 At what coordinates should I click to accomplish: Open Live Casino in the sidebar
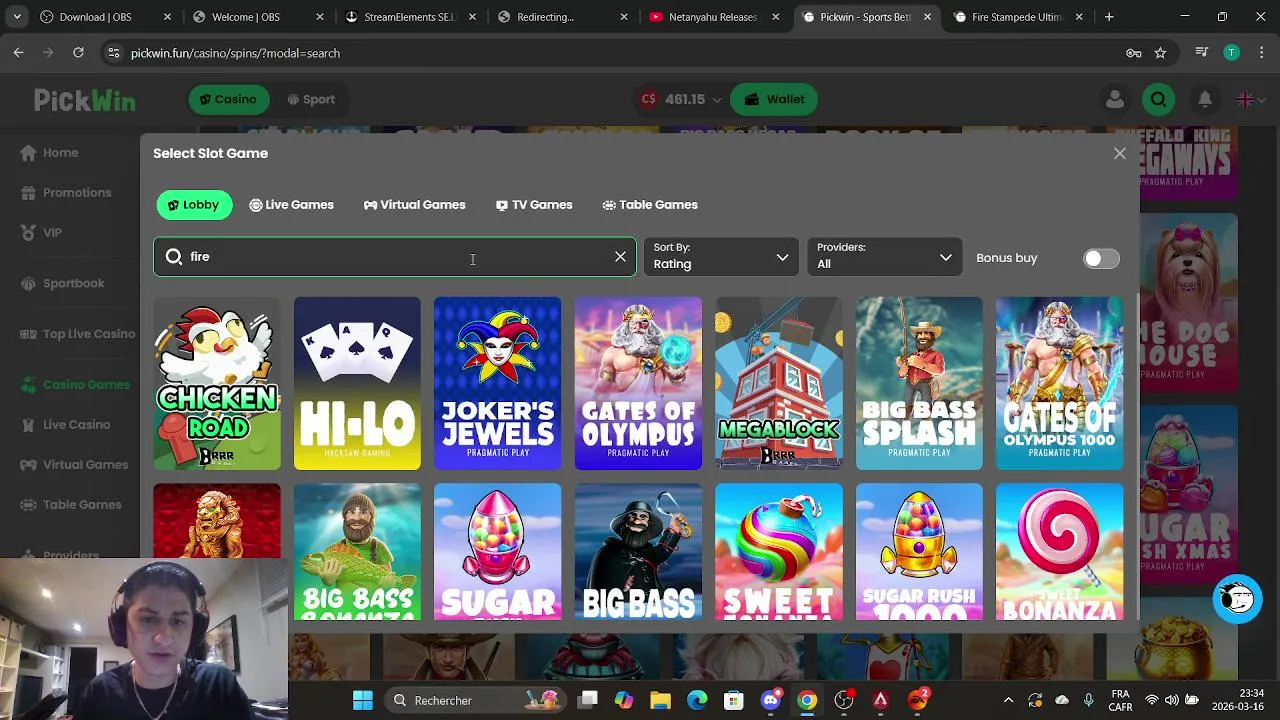click(65, 424)
